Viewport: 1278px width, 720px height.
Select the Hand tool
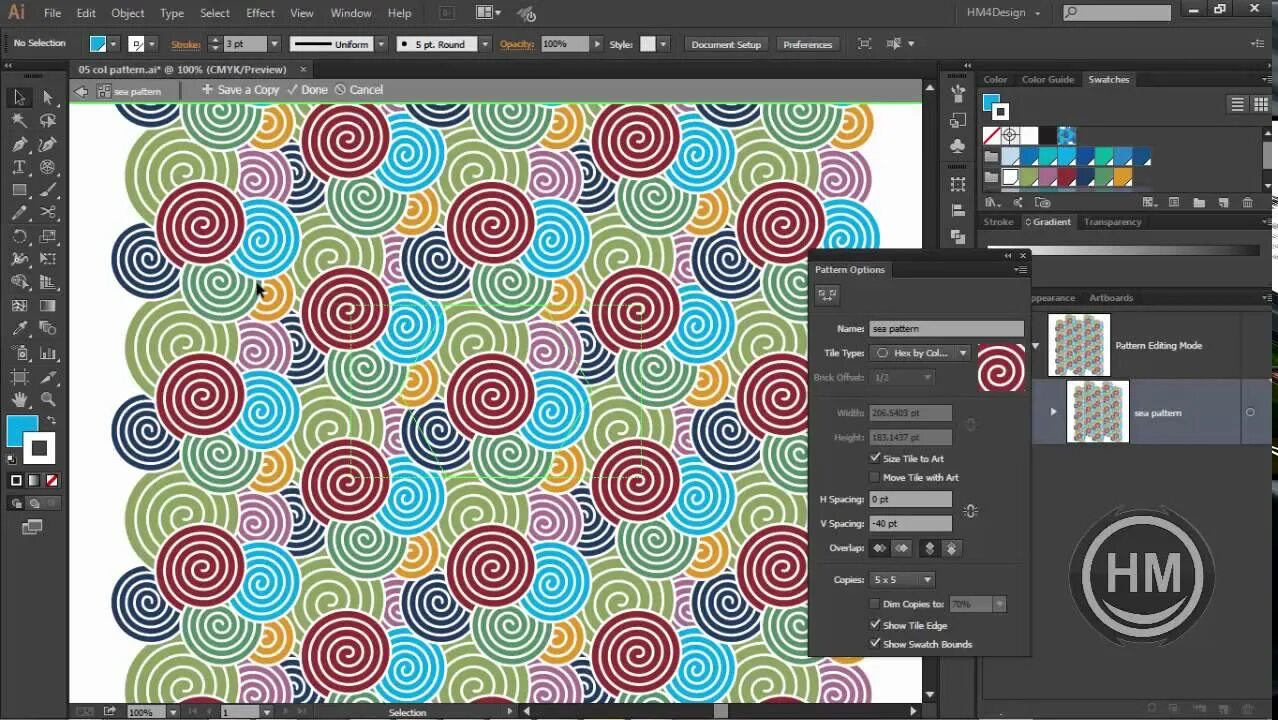(x=19, y=399)
